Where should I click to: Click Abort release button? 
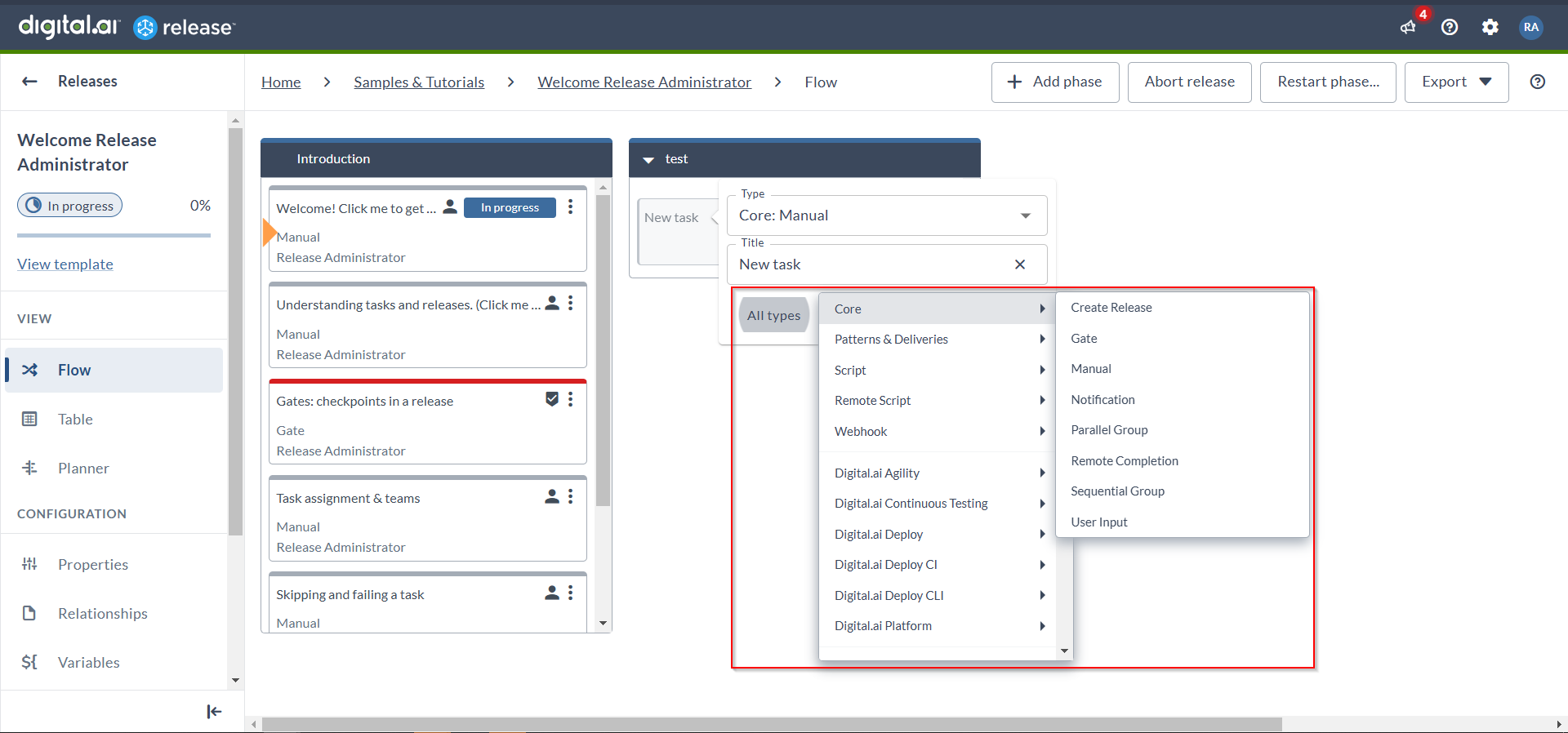coord(1189,82)
